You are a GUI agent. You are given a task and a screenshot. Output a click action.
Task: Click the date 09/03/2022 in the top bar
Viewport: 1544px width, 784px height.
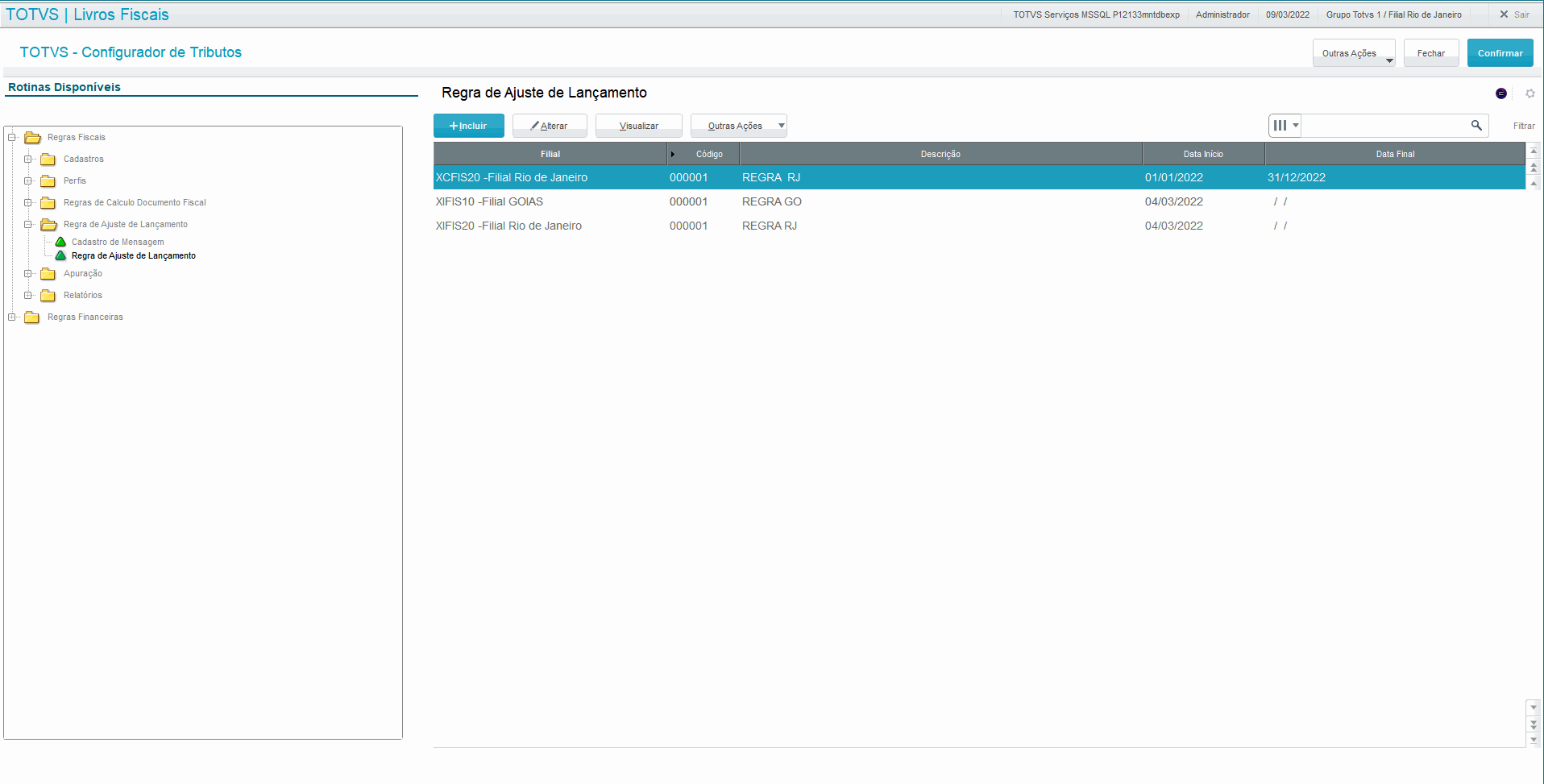(x=1288, y=15)
